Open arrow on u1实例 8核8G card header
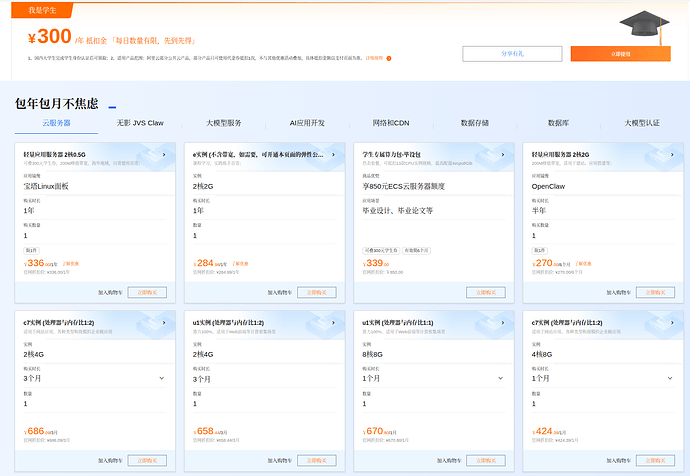The height and width of the screenshot is (476, 690). pos(503,322)
